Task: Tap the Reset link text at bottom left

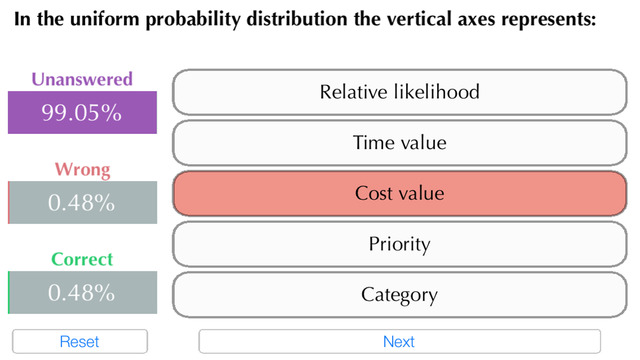Action: click(80, 342)
